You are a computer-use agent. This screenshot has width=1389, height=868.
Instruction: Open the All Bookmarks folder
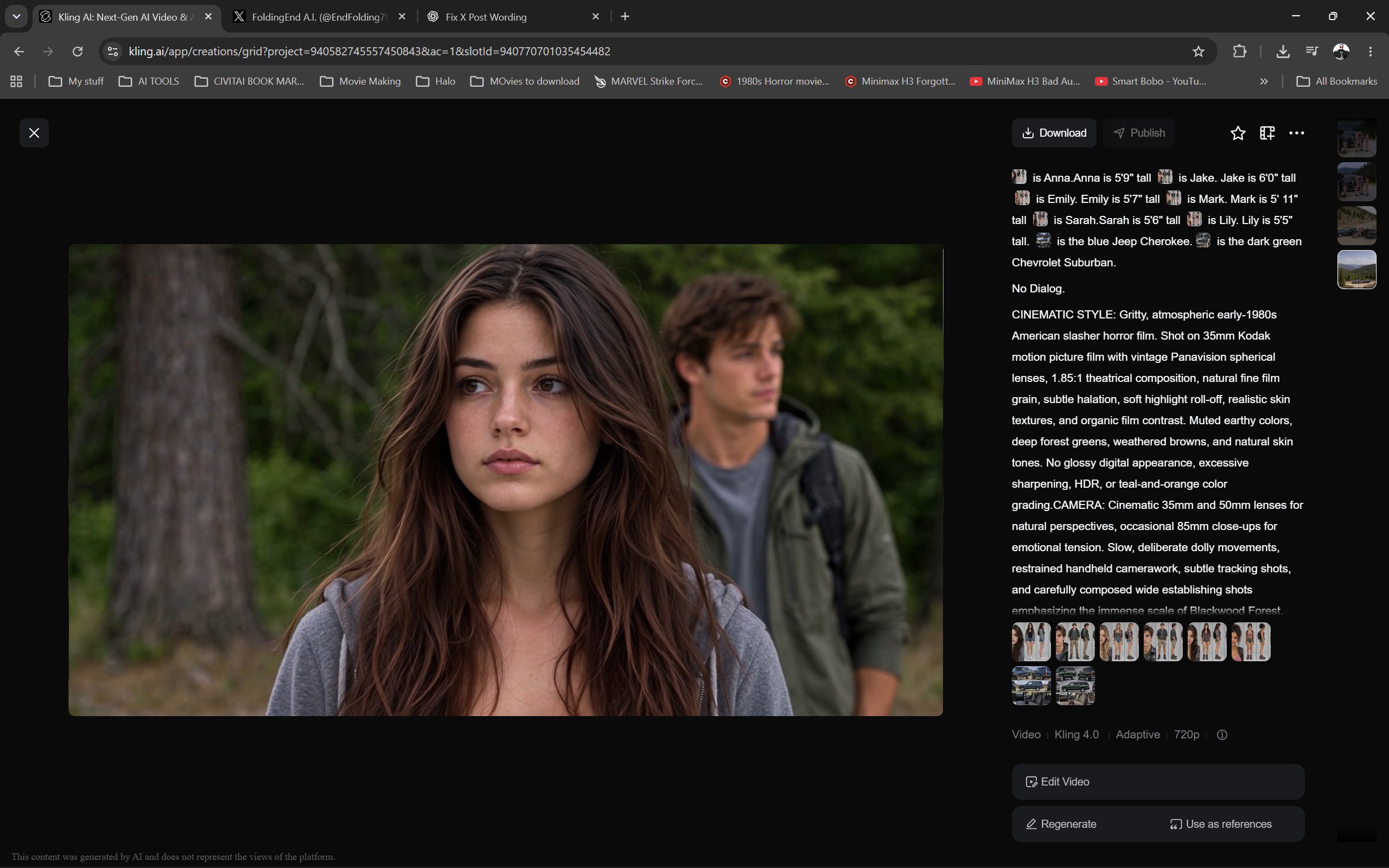click(x=1337, y=81)
